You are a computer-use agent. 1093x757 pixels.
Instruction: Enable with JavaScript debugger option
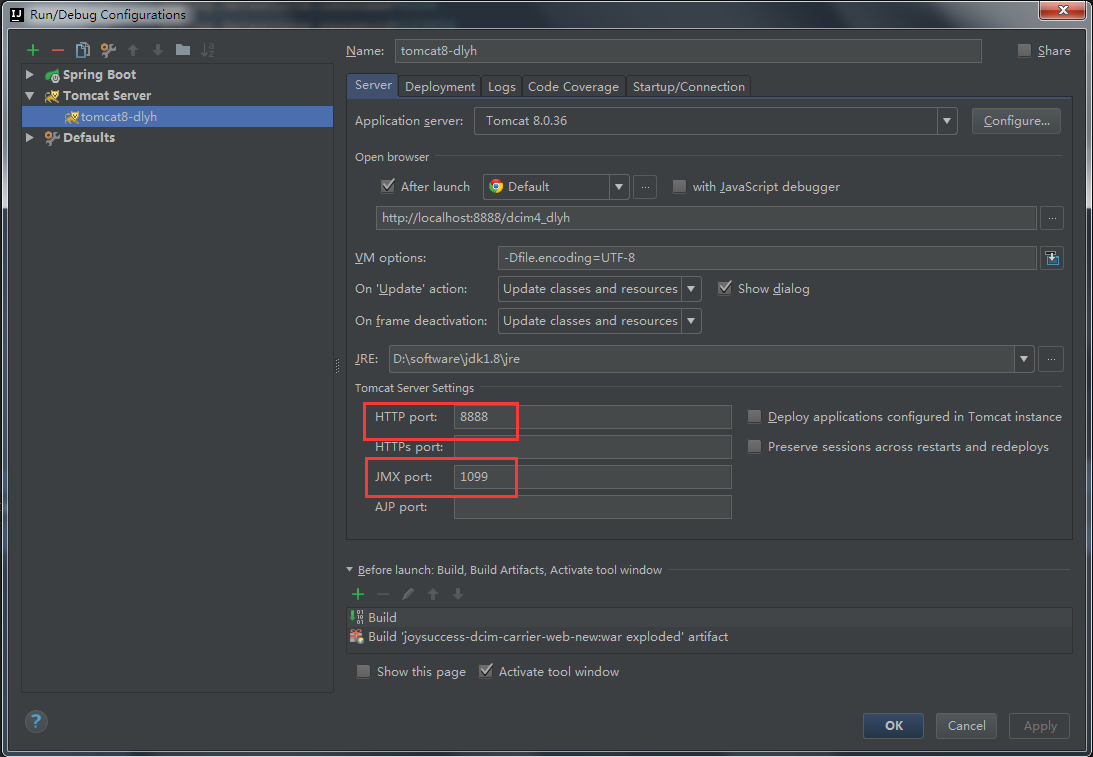click(x=679, y=186)
